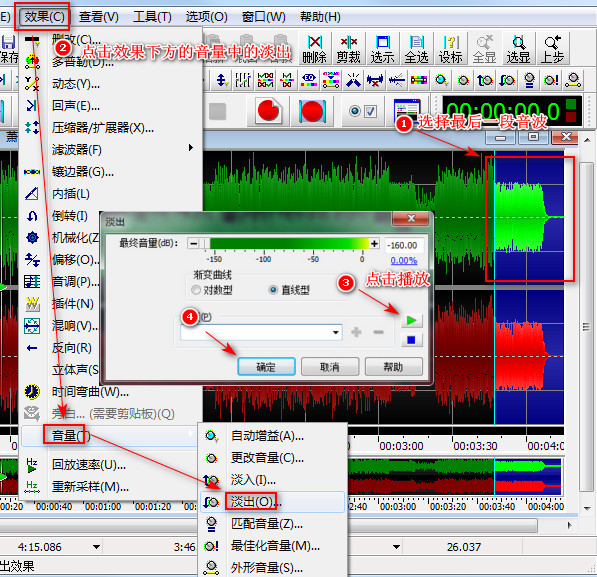597x577 pixels.
Task: Click the 设标 toolbar icon
Action: (450, 49)
